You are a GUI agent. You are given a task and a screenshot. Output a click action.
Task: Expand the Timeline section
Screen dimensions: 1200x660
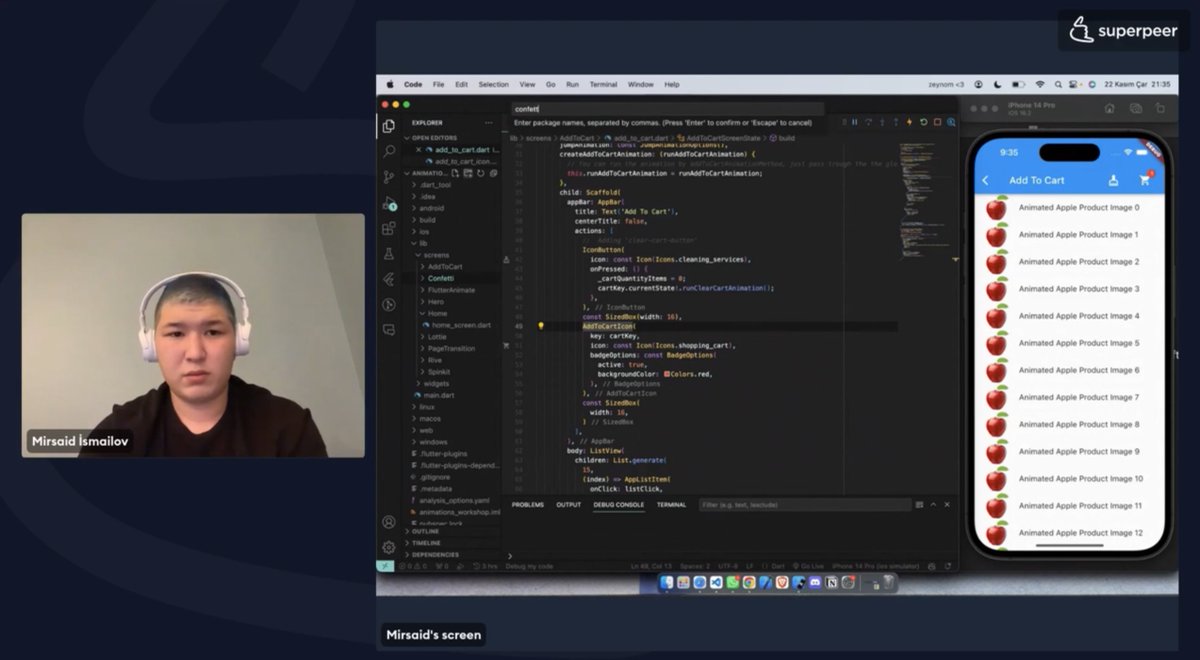[x=426, y=543]
